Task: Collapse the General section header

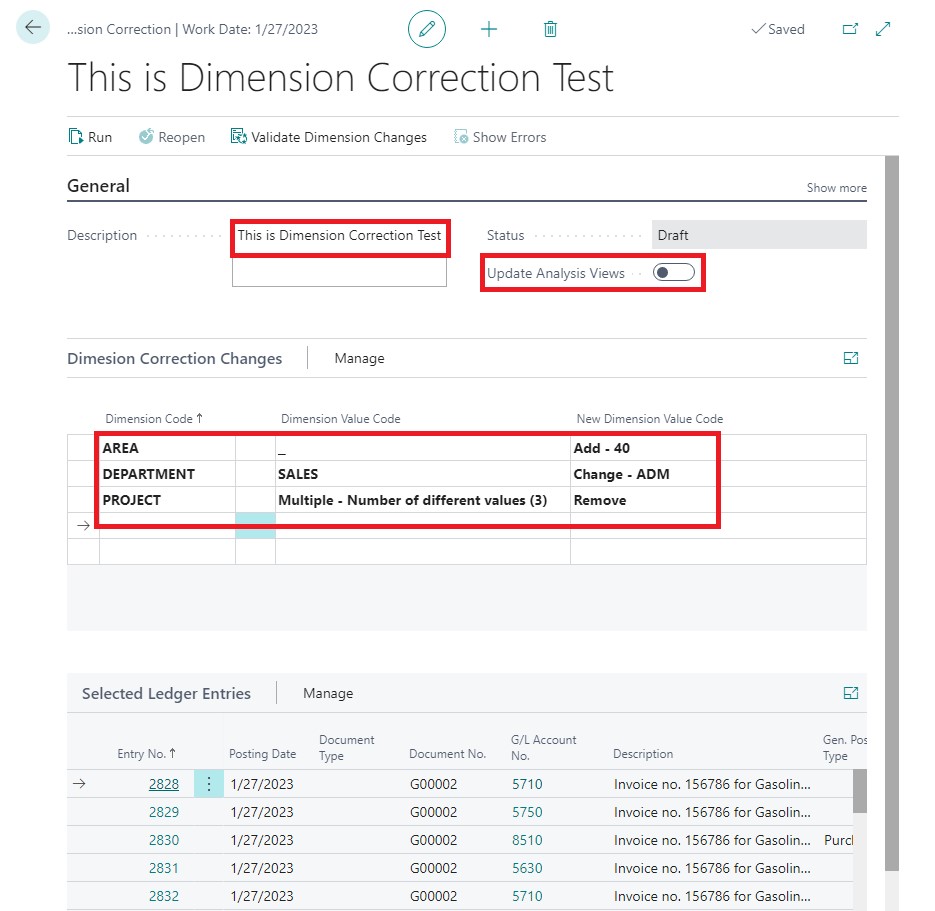Action: coord(98,186)
